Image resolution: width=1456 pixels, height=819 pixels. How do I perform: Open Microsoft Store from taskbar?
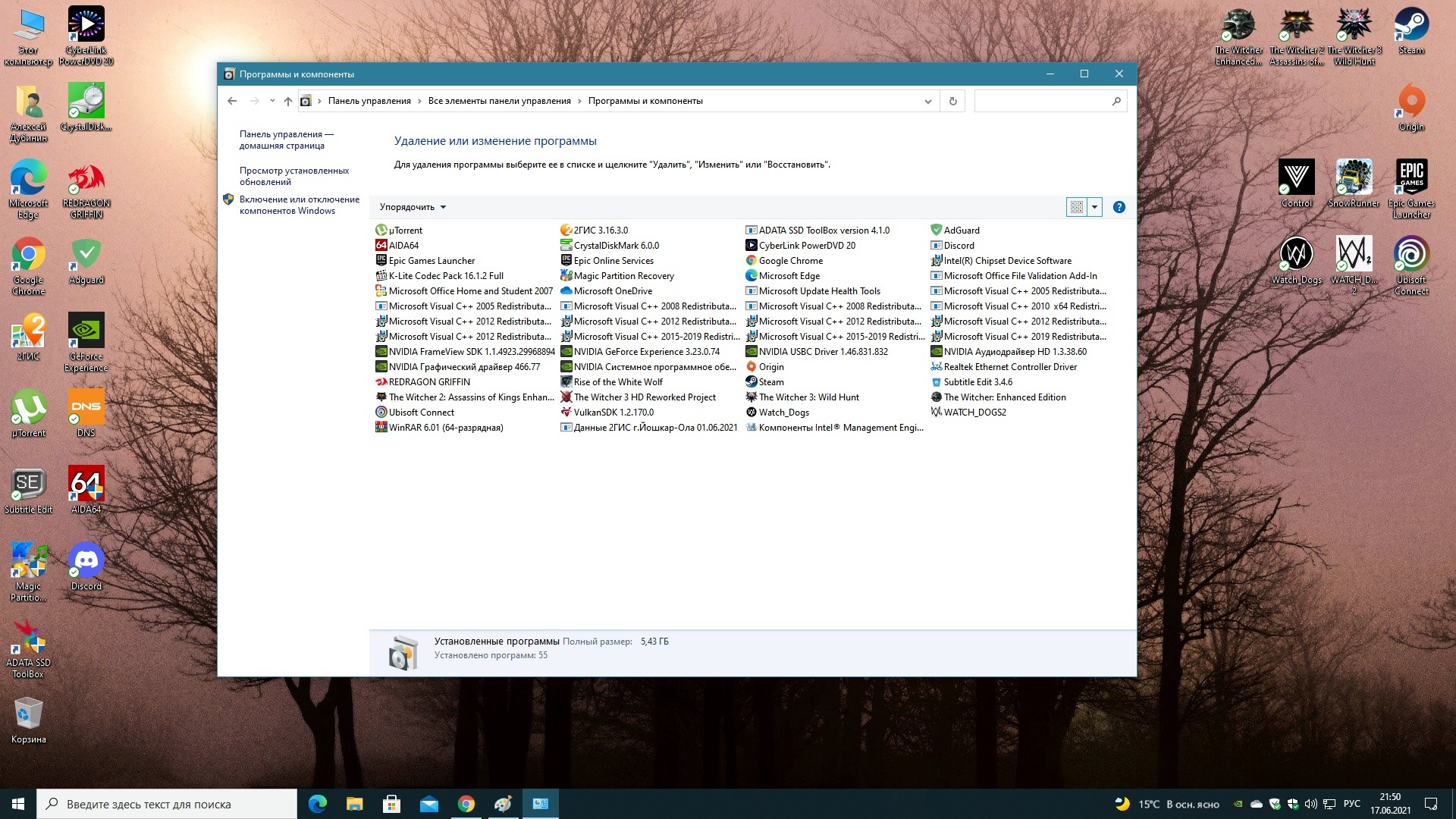(391, 804)
